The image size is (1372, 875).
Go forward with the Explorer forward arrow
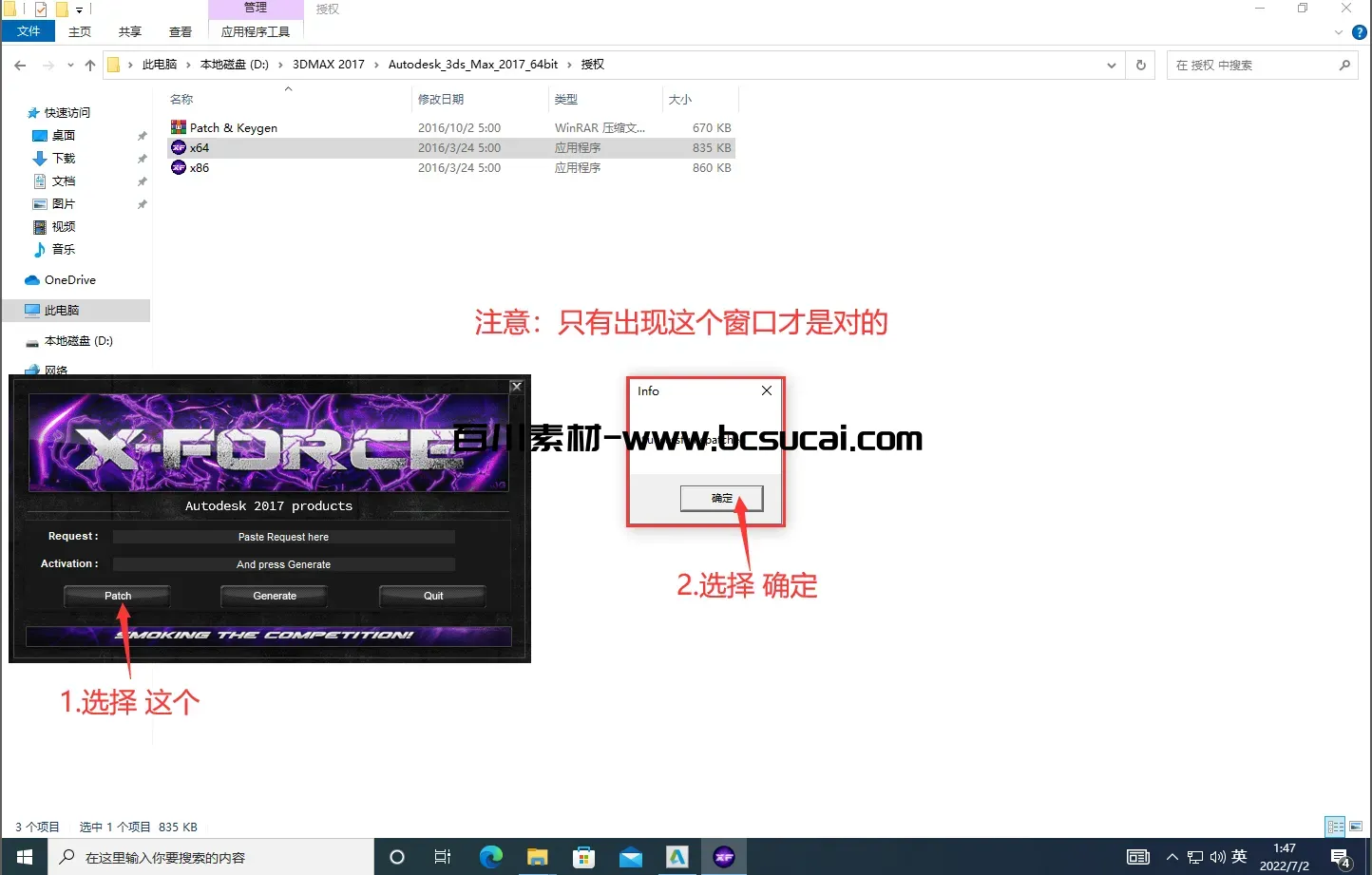pos(48,65)
